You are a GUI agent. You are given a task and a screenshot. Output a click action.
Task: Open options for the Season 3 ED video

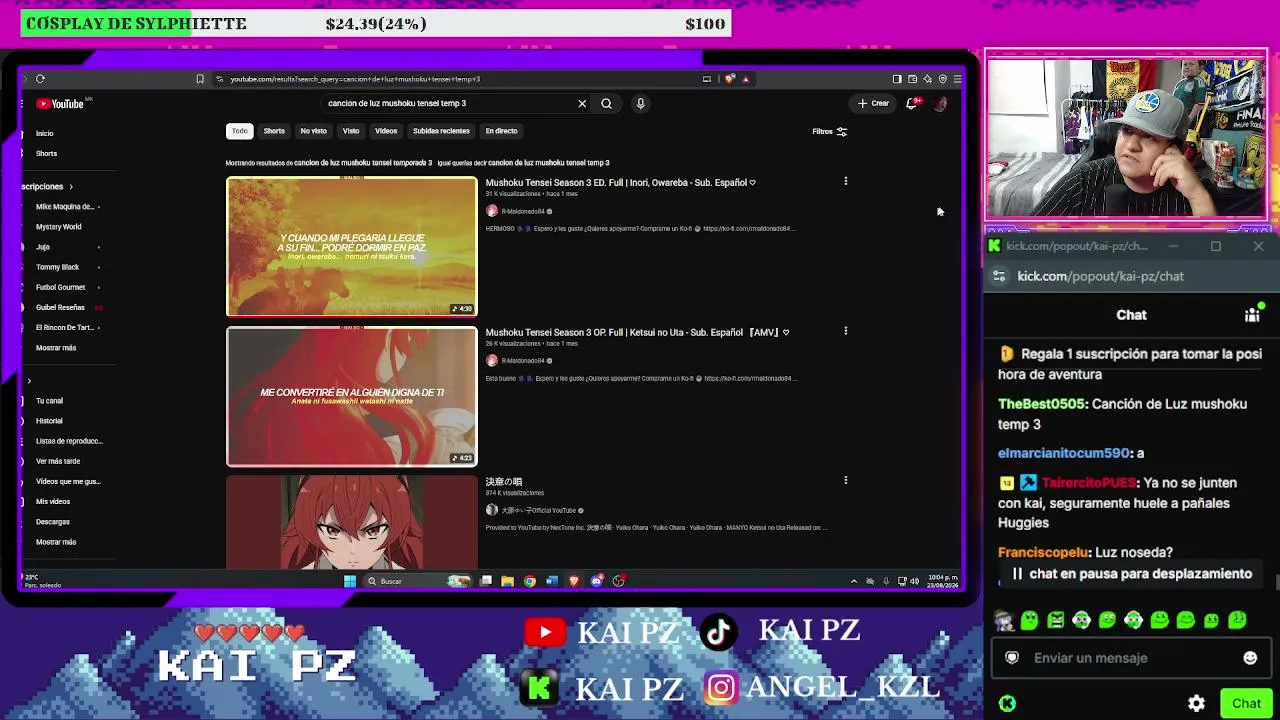(846, 181)
